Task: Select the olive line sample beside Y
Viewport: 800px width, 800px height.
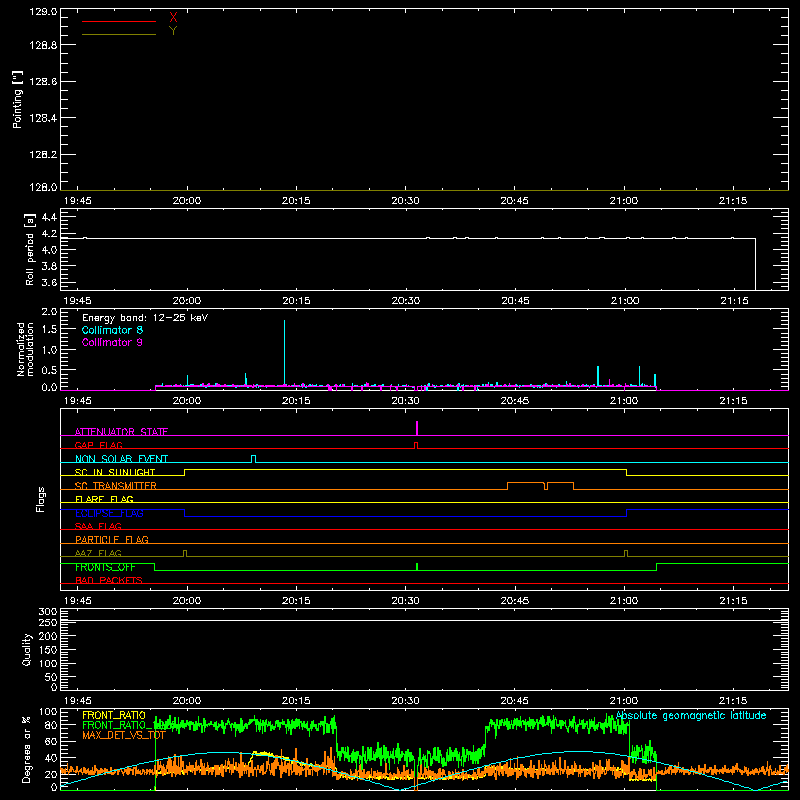Action: [119, 34]
